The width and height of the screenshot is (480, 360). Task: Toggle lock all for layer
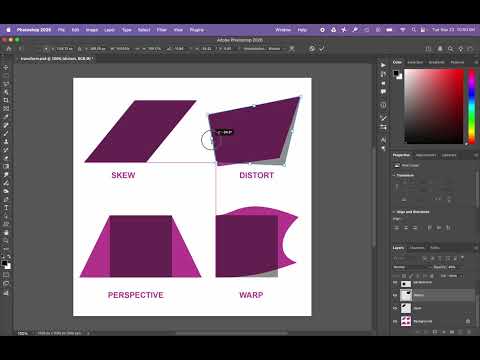tap(432, 276)
